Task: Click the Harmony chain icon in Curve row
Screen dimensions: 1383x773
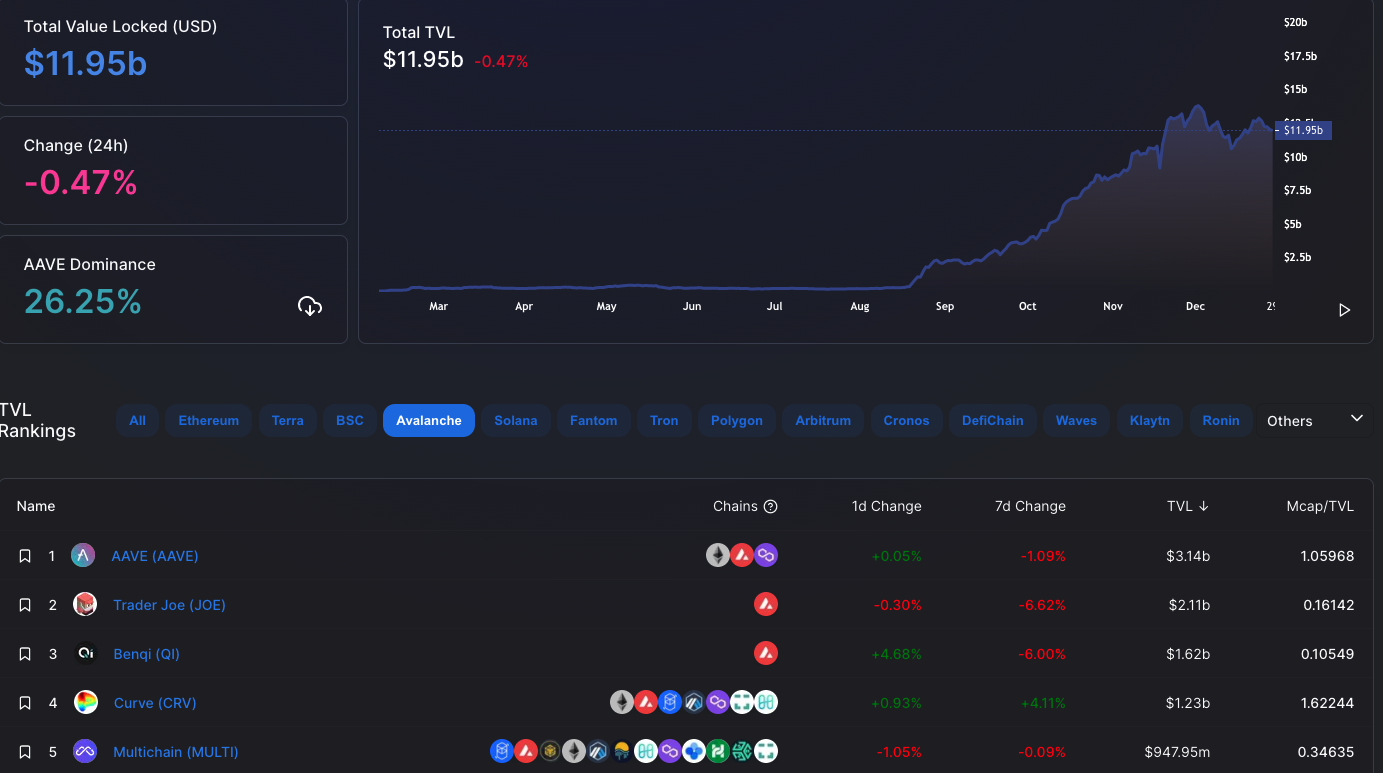Action: click(766, 702)
